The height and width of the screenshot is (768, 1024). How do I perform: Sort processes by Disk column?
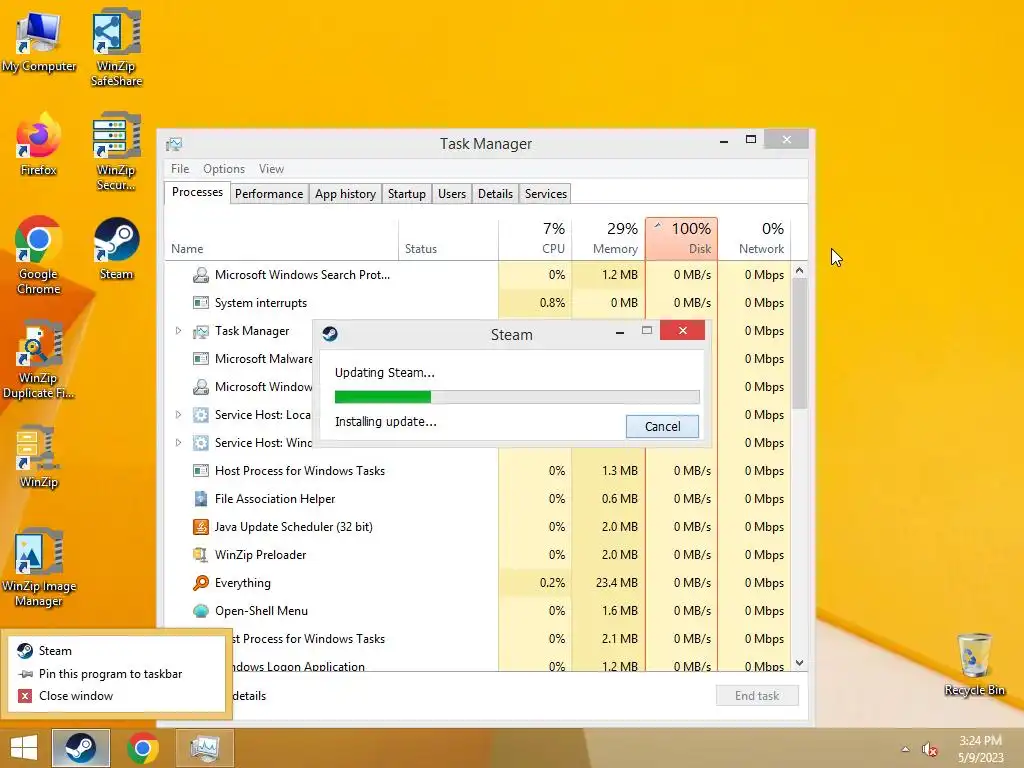coord(681,238)
